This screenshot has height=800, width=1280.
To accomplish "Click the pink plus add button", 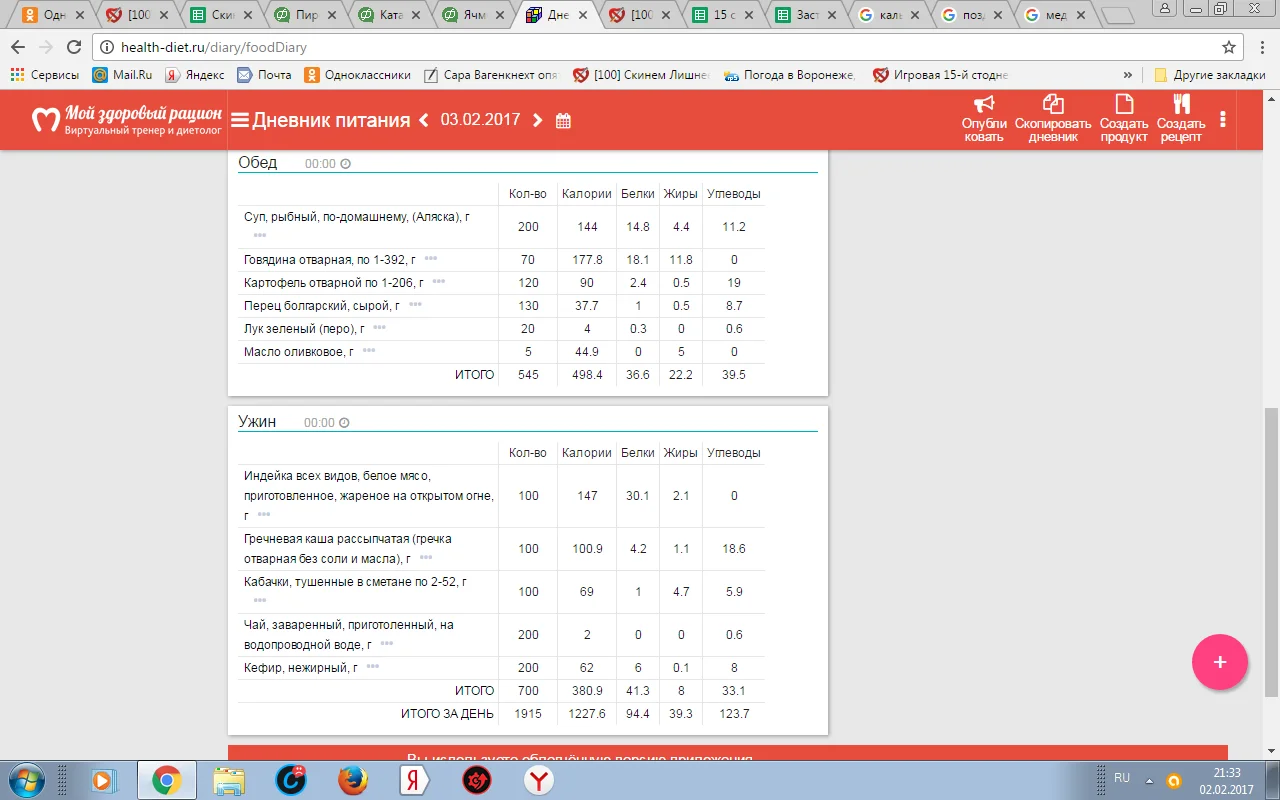I will (1220, 662).
